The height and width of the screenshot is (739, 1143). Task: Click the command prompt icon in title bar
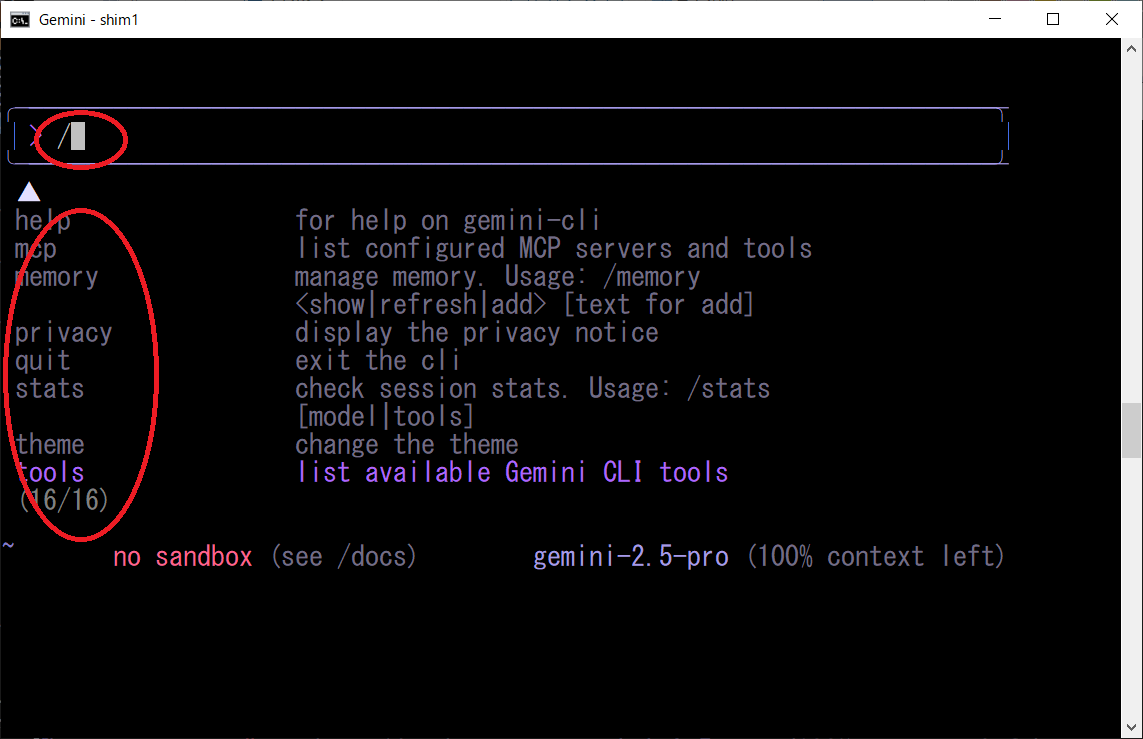coord(20,19)
